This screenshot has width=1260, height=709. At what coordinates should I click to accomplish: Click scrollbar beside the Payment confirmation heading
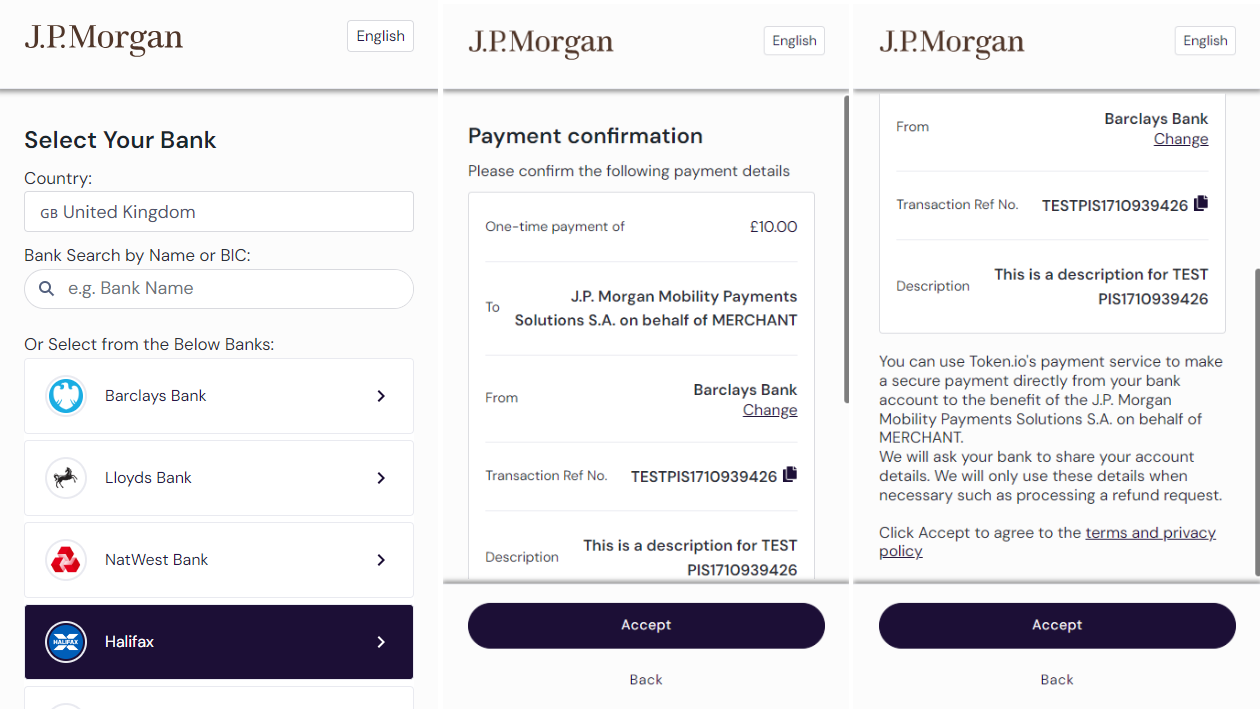[x=847, y=250]
